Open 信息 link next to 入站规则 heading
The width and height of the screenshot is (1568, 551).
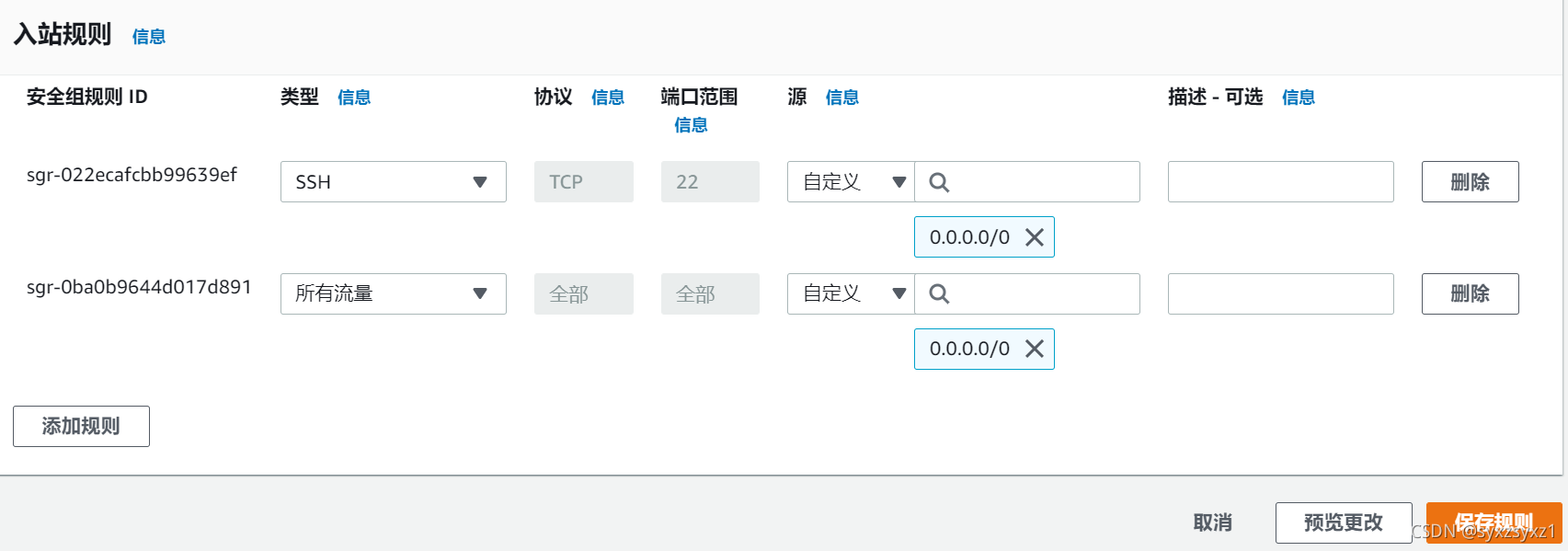coord(149,37)
